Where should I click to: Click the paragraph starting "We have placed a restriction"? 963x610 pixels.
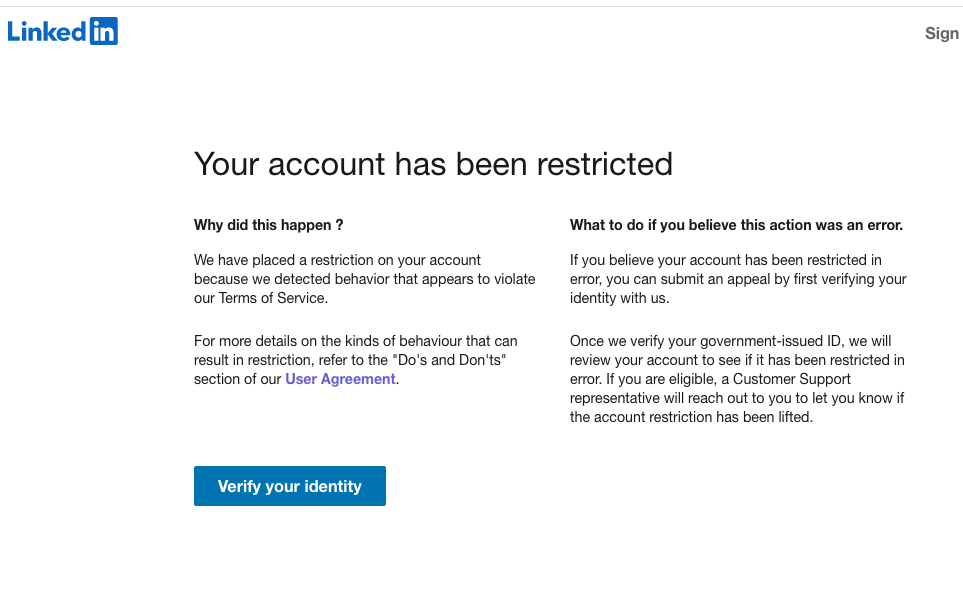(364, 279)
